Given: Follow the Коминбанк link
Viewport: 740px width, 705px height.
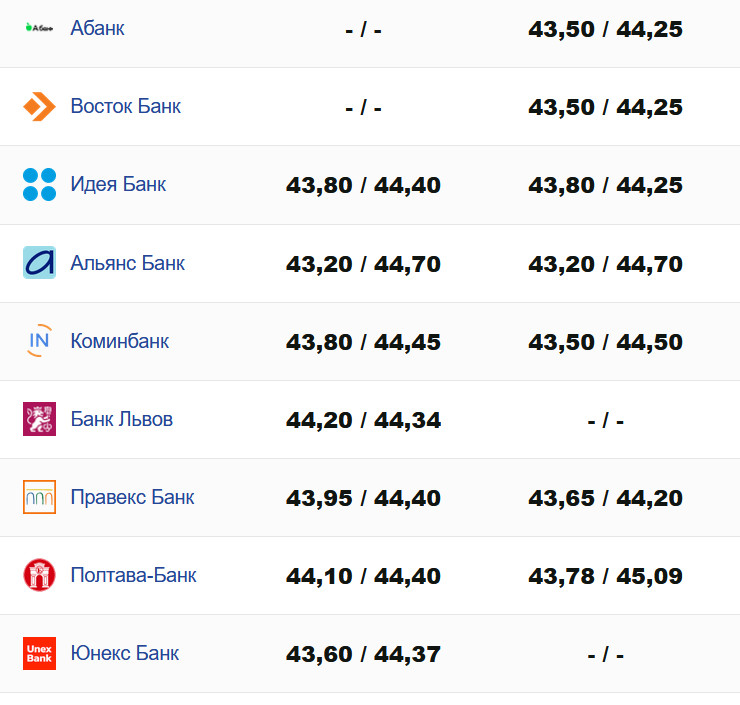Looking at the screenshot, I should coord(119,341).
